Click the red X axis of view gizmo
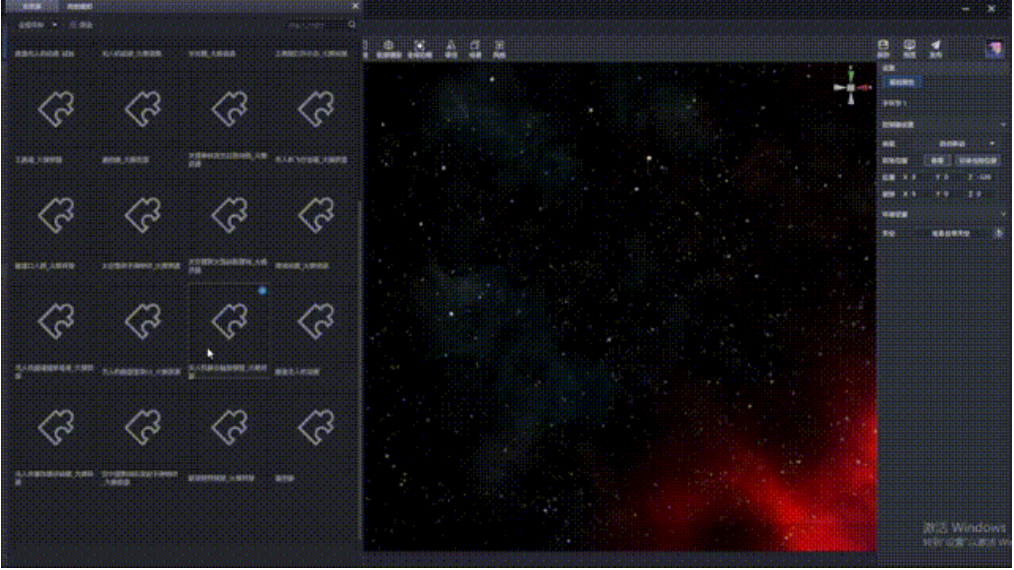1014x570 pixels. point(865,87)
